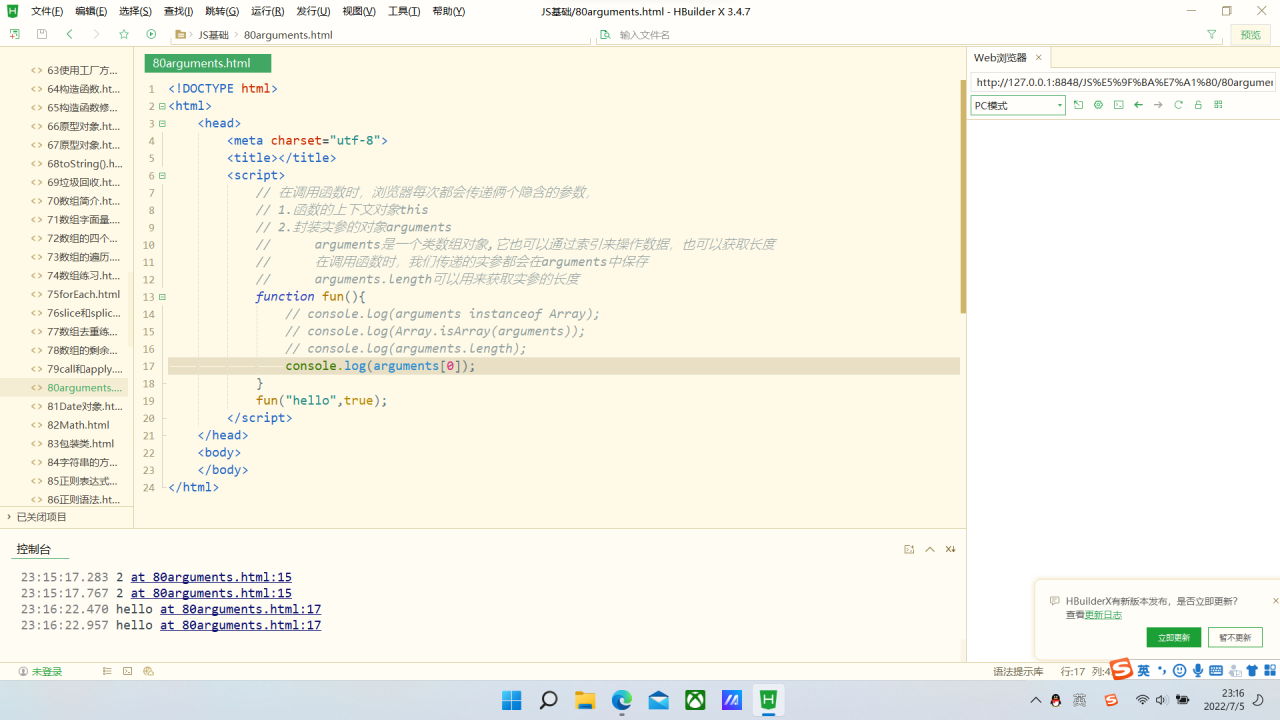Screen dimensions: 1280x720
Task: Open Windows taskbar search
Action: pos(548,700)
